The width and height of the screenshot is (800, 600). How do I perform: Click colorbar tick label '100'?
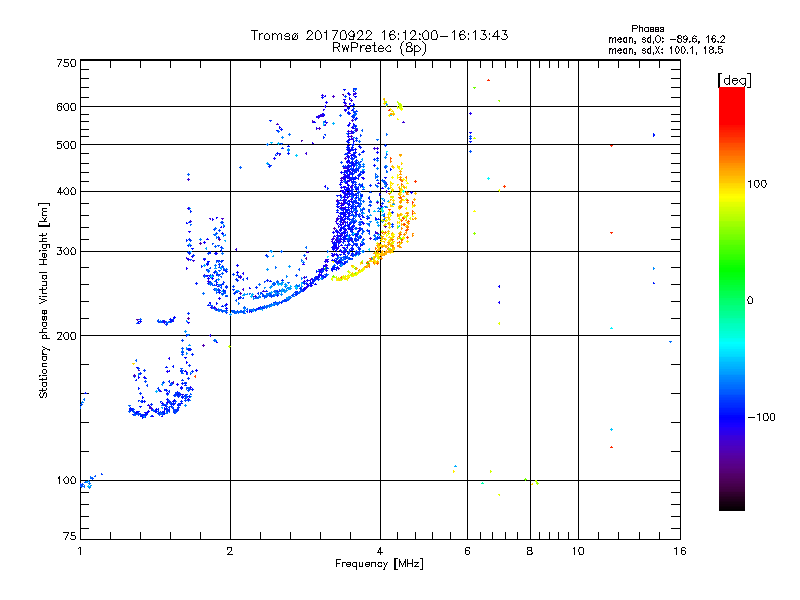(757, 184)
